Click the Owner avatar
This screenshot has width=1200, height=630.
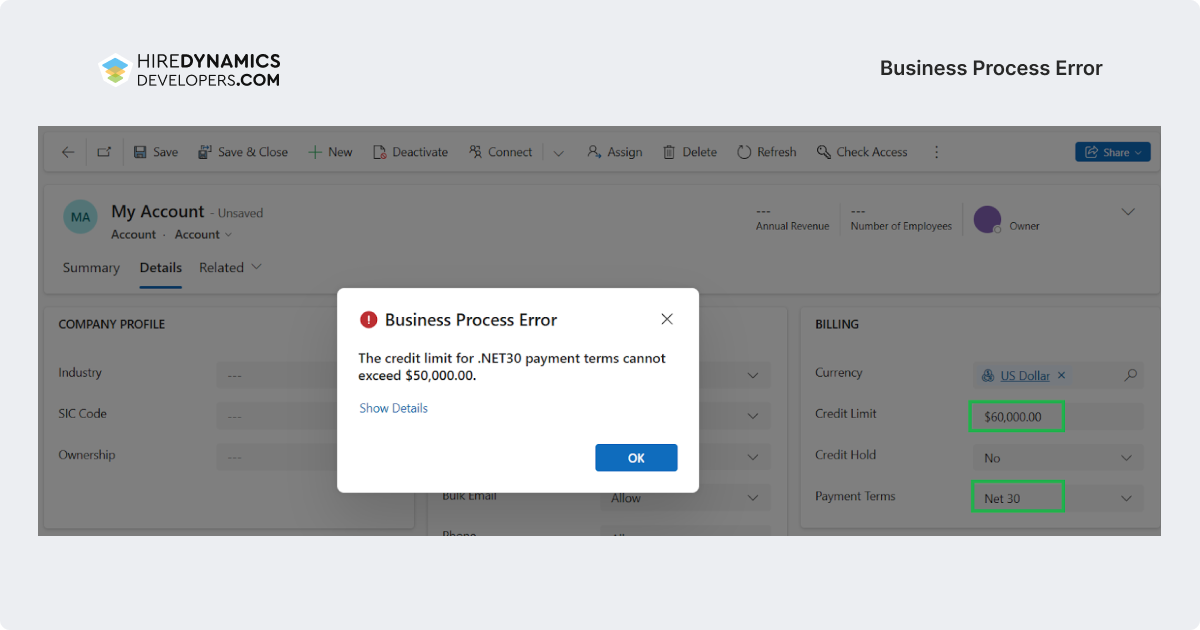tap(988, 220)
